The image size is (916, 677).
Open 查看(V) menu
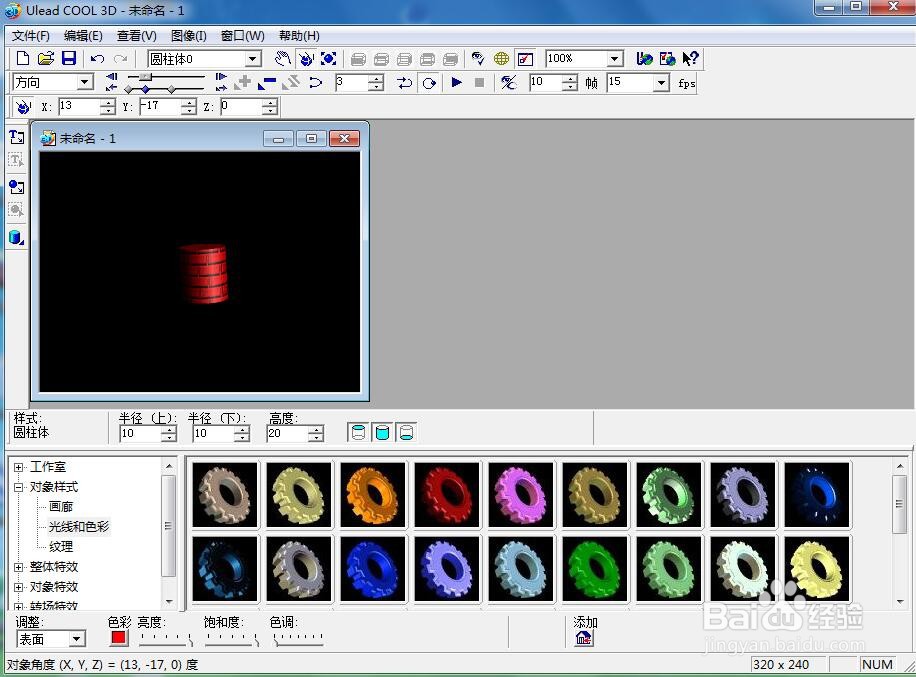coord(137,36)
